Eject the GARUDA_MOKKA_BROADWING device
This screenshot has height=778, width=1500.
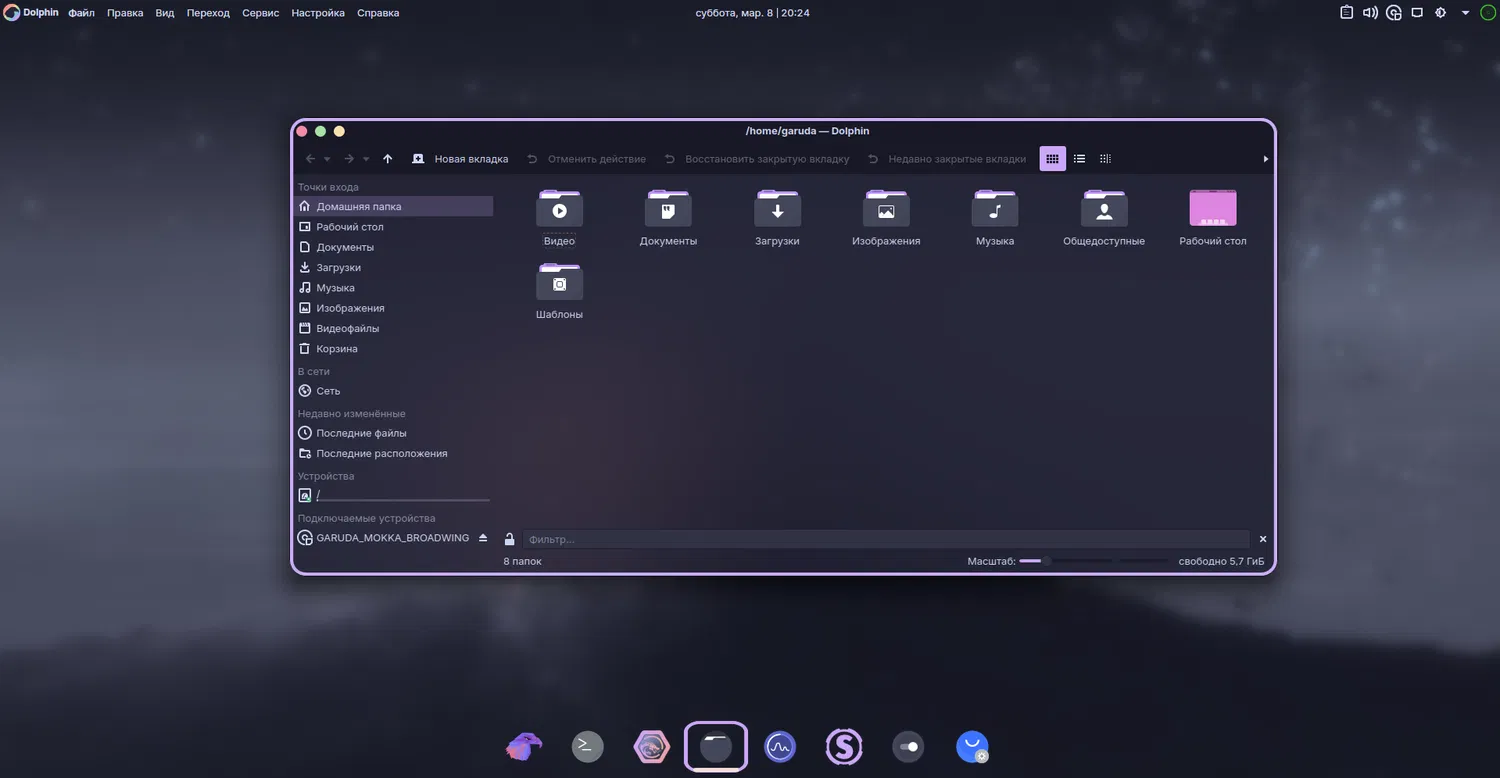[483, 538]
